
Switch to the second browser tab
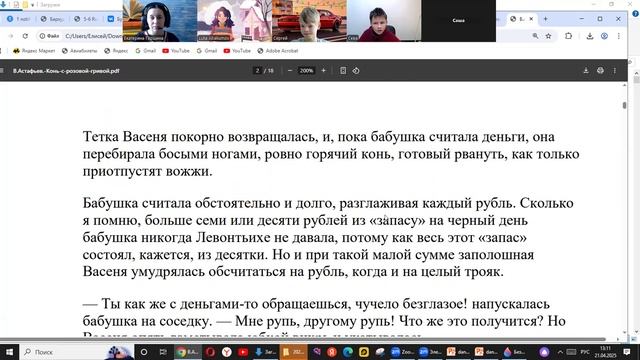(52, 19)
